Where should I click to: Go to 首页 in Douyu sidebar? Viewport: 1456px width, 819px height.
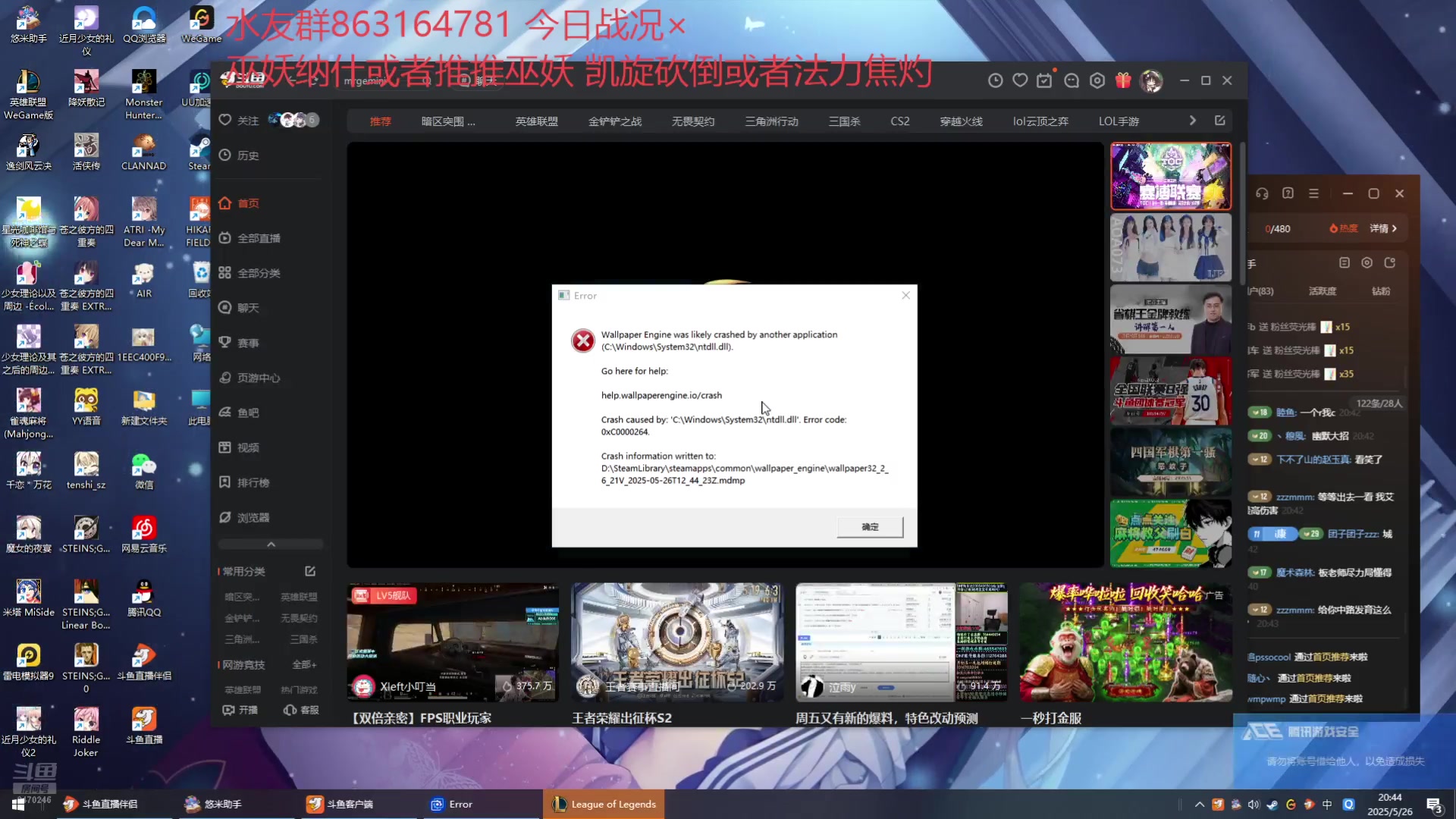point(240,203)
